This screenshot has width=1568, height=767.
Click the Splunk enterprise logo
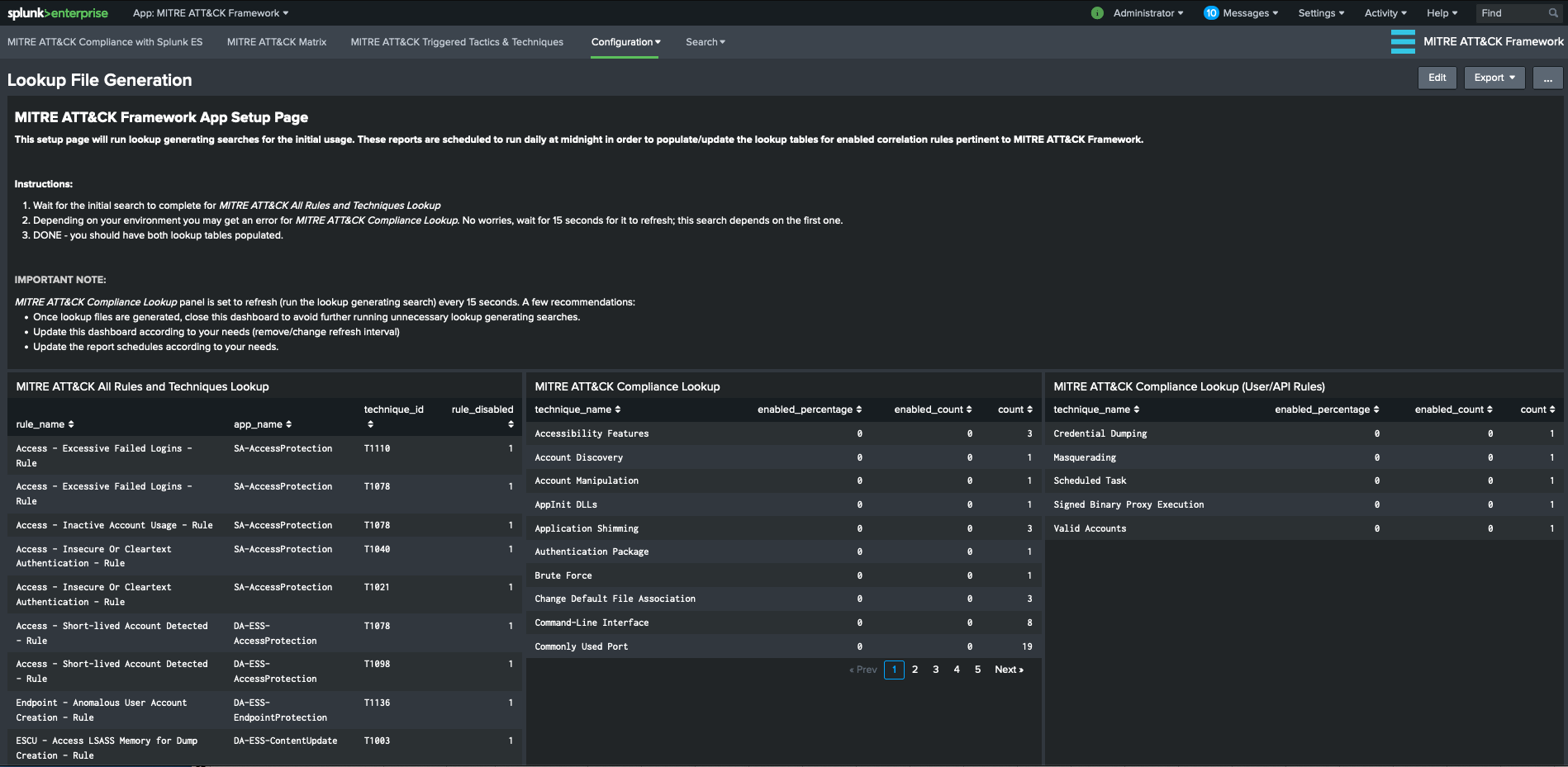[x=58, y=13]
